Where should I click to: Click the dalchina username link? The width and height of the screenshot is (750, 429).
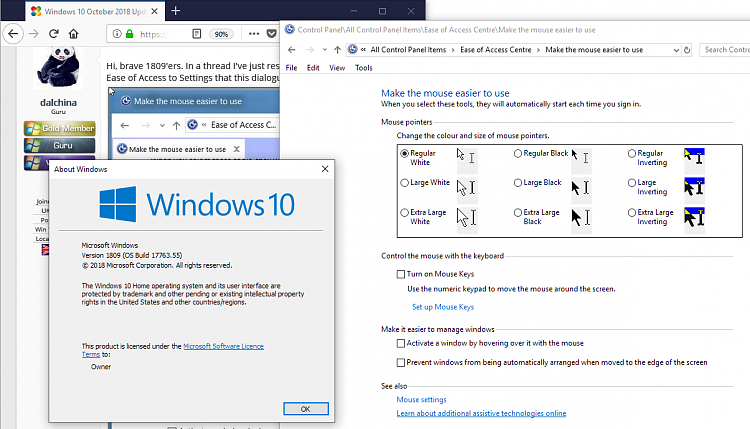(58, 102)
